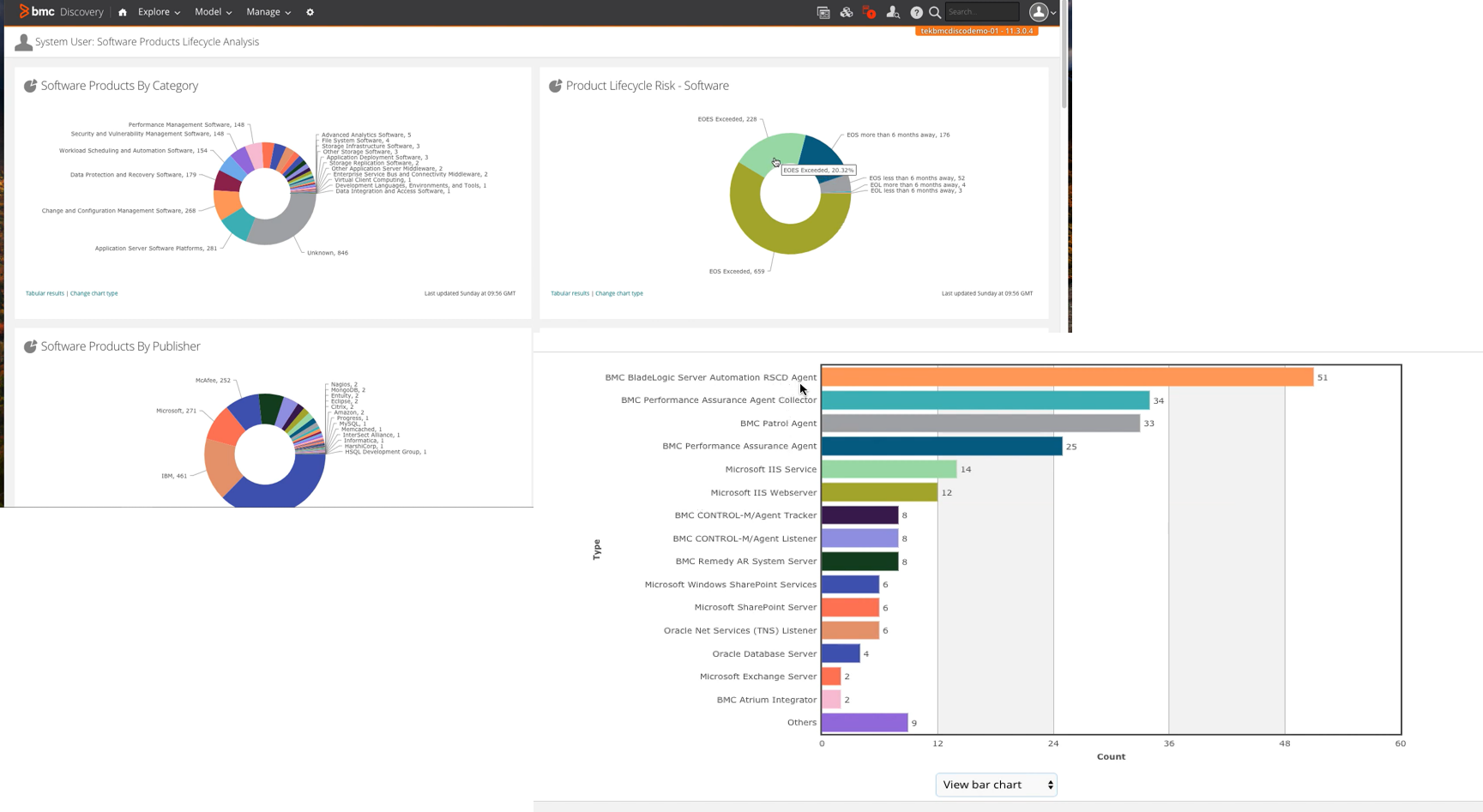1483x812 pixels.
Task: Click the 'BMC CONTROL-M/Agent Tracker' axis label
Action: (745, 515)
